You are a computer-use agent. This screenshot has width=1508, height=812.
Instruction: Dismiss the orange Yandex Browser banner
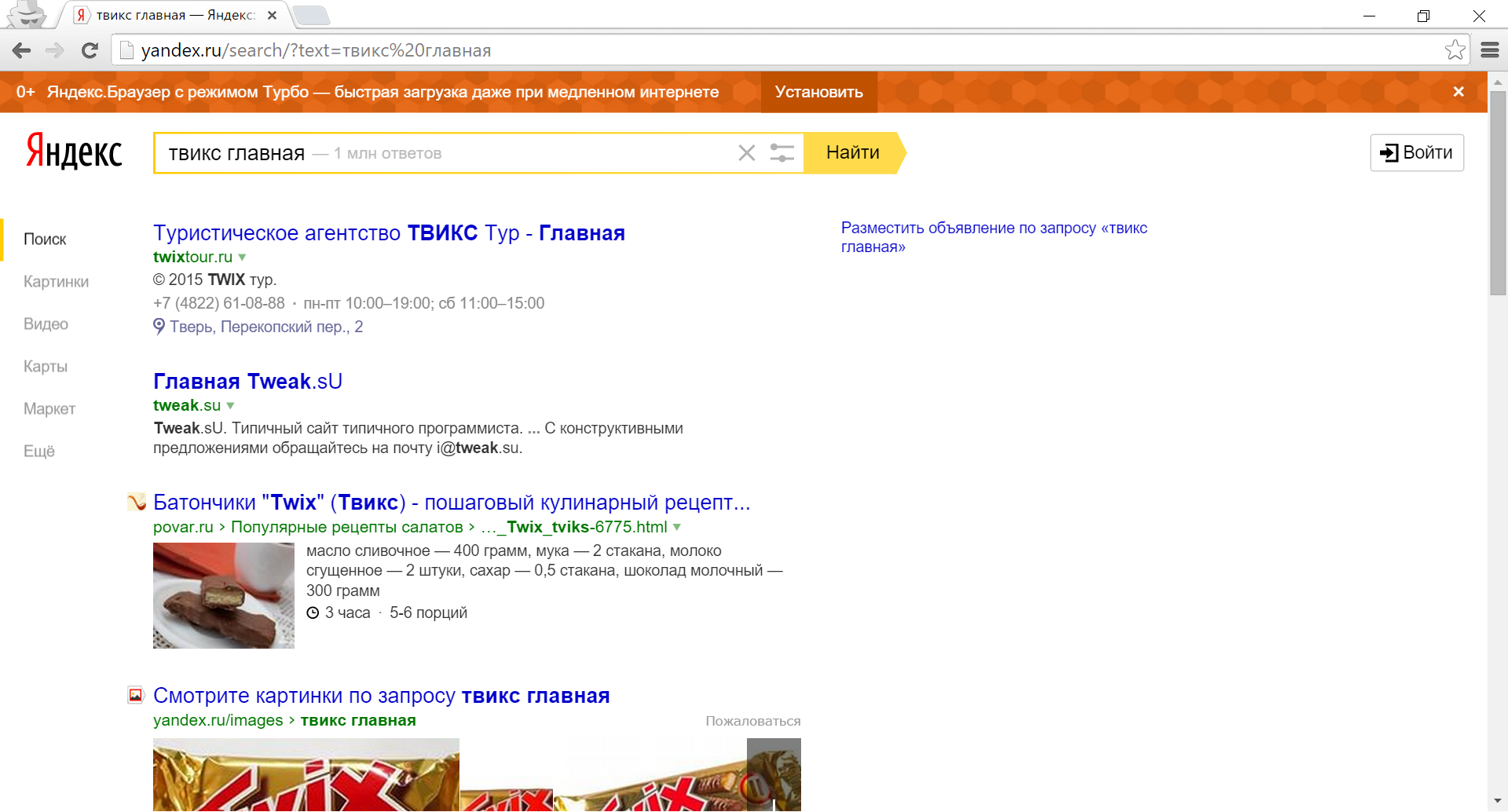pyautogui.click(x=1459, y=92)
